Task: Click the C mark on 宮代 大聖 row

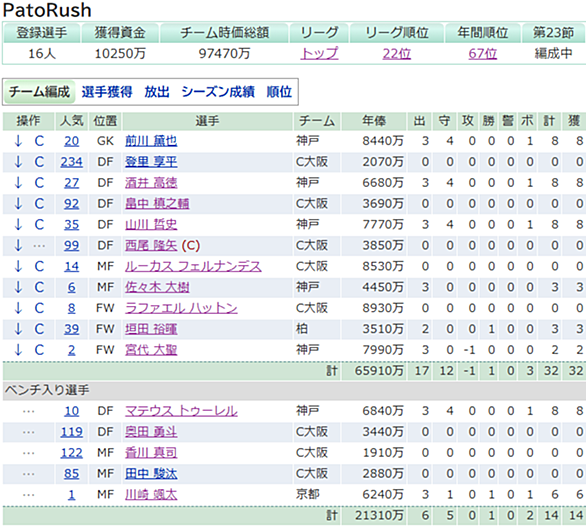Action: 39,350
